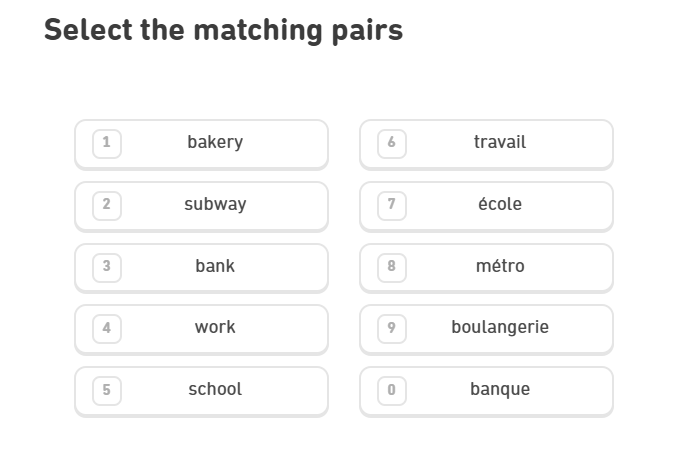Click number 2 badge beside subway
Screen dimensions: 687x457
(107, 205)
